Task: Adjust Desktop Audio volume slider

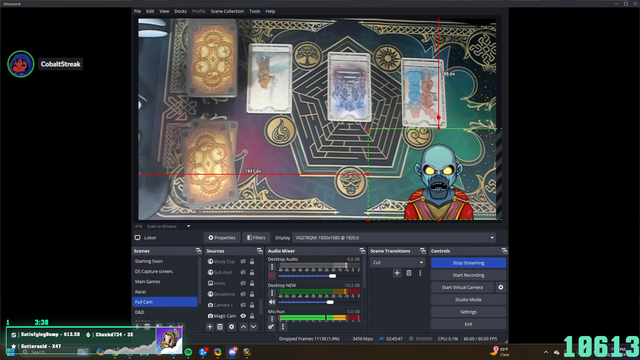Action: 333,276
